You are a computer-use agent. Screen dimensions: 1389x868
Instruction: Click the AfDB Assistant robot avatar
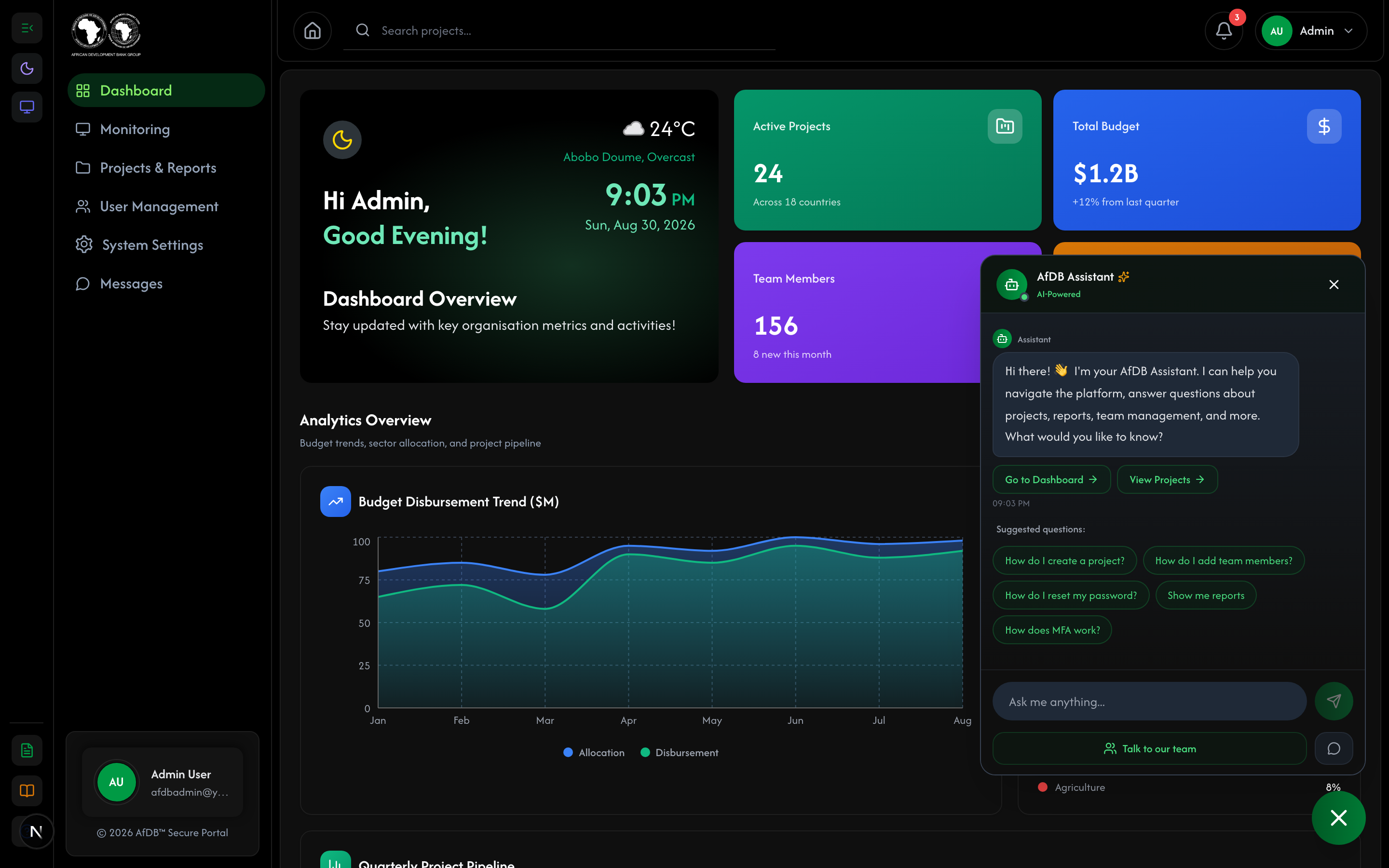coord(1012,285)
